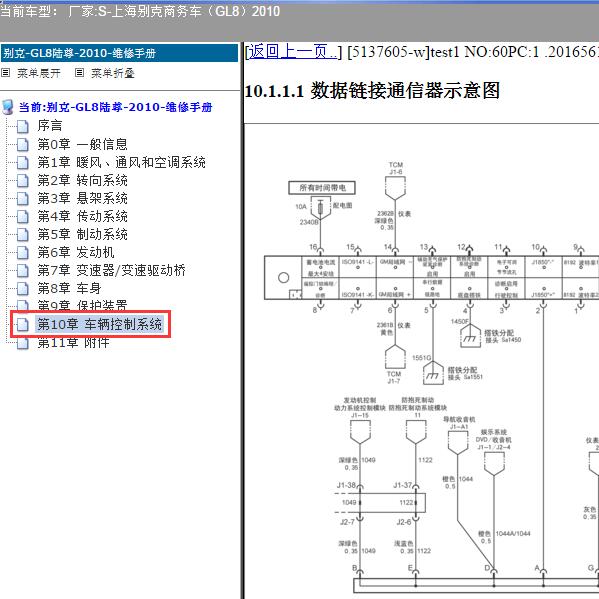The width and height of the screenshot is (599, 599).
Task: Click the page icon next to 第11章
Action: (23, 343)
